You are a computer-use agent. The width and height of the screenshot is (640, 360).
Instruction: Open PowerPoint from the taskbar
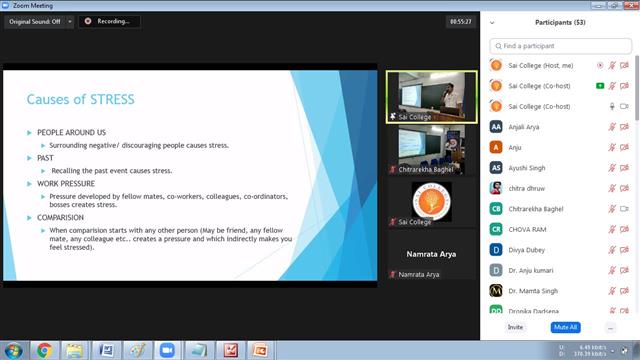pyautogui.click(x=260, y=351)
